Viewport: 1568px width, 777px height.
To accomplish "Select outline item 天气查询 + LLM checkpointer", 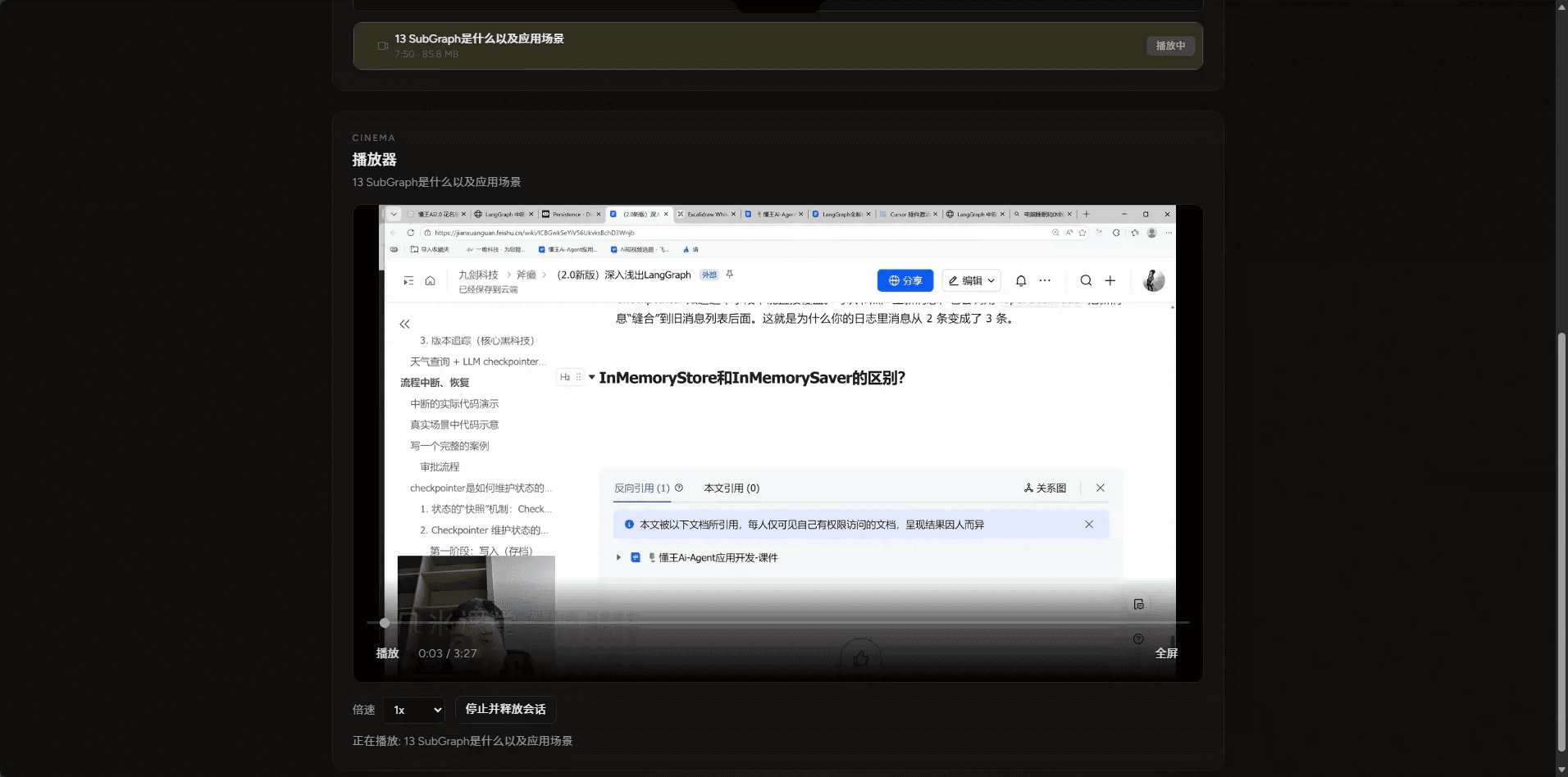I will (478, 361).
